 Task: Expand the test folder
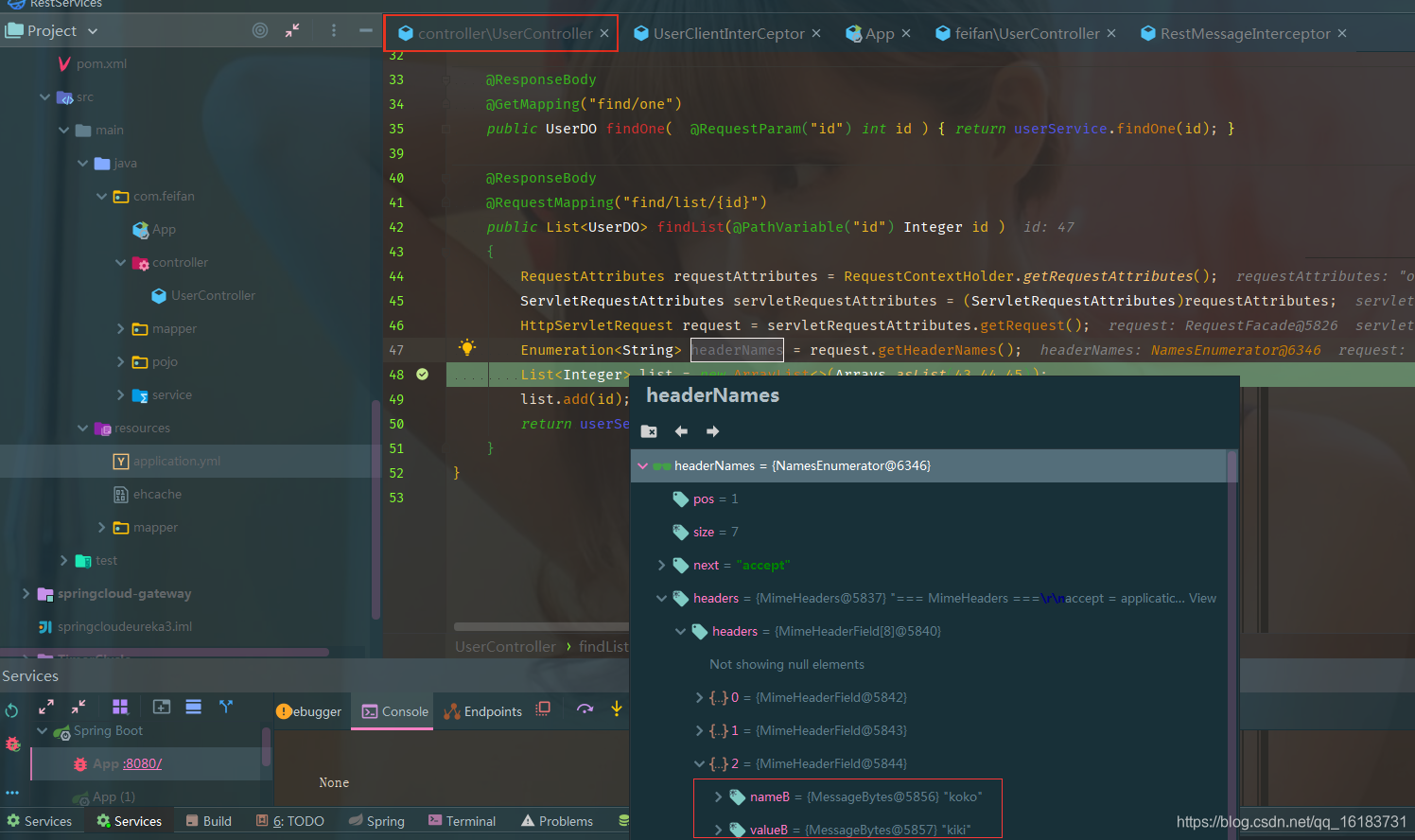coord(63,560)
